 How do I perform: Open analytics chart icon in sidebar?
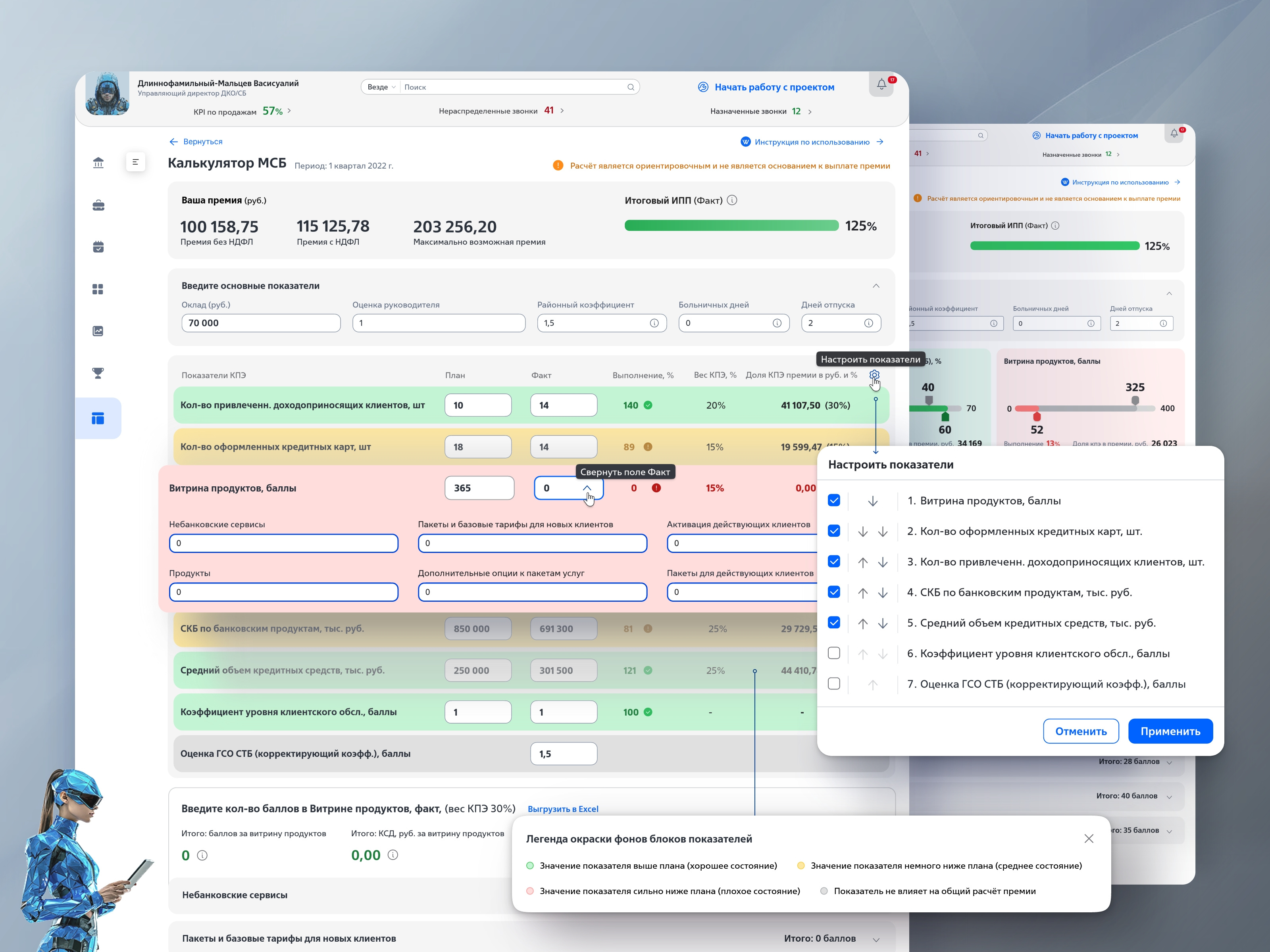pos(98,331)
